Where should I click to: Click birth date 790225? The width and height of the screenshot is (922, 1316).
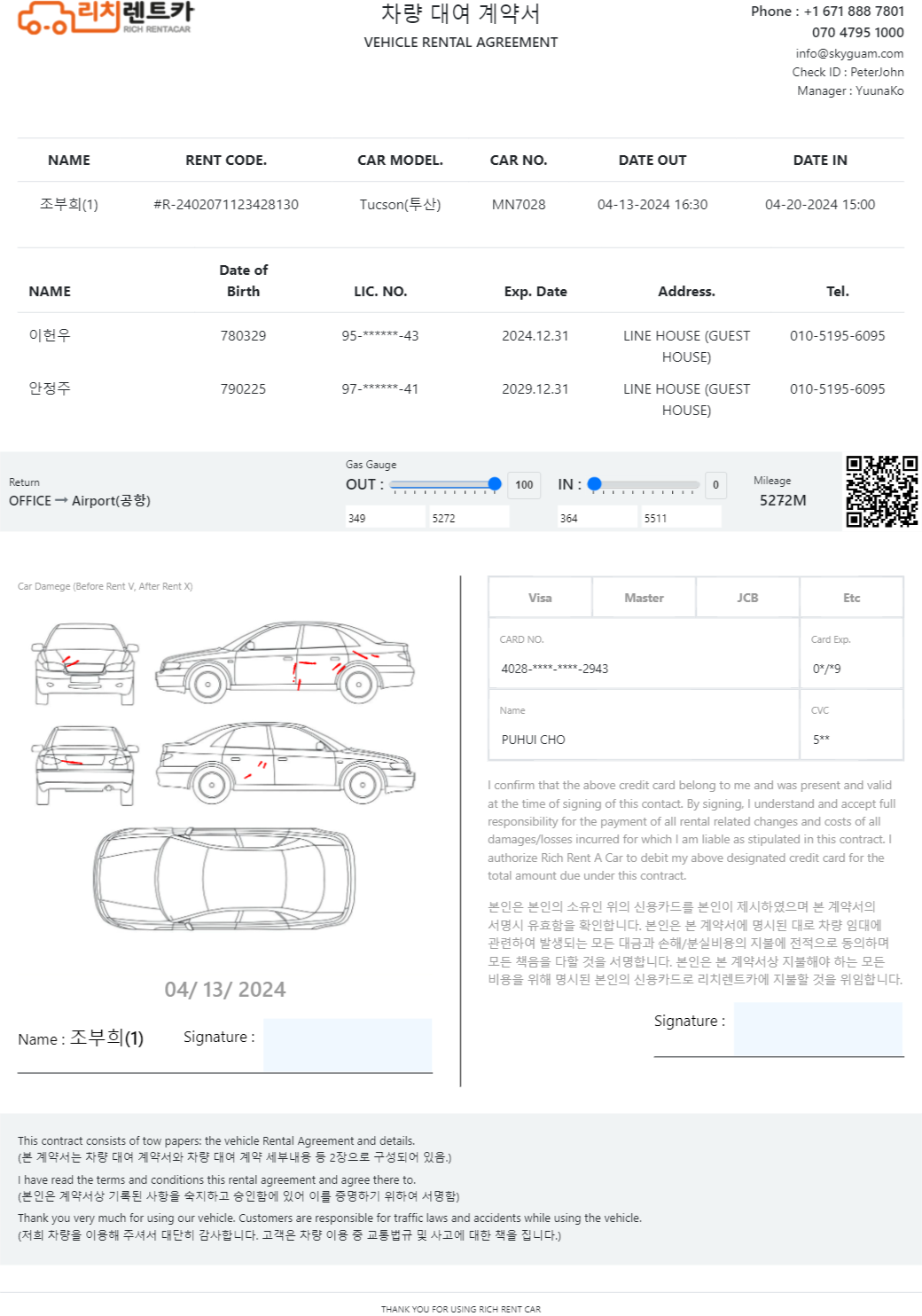[x=243, y=389]
